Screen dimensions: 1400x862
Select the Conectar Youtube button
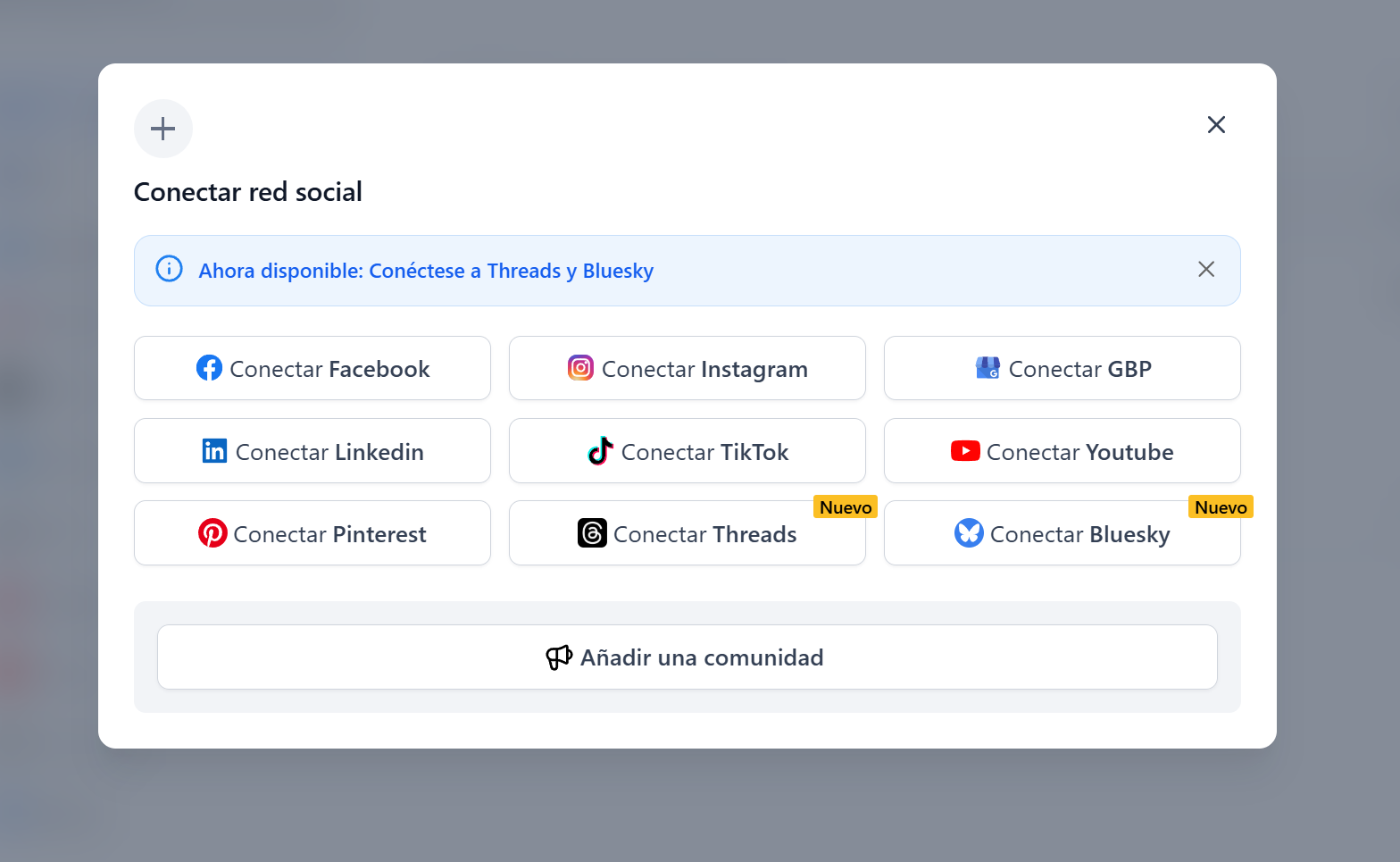tap(1062, 451)
